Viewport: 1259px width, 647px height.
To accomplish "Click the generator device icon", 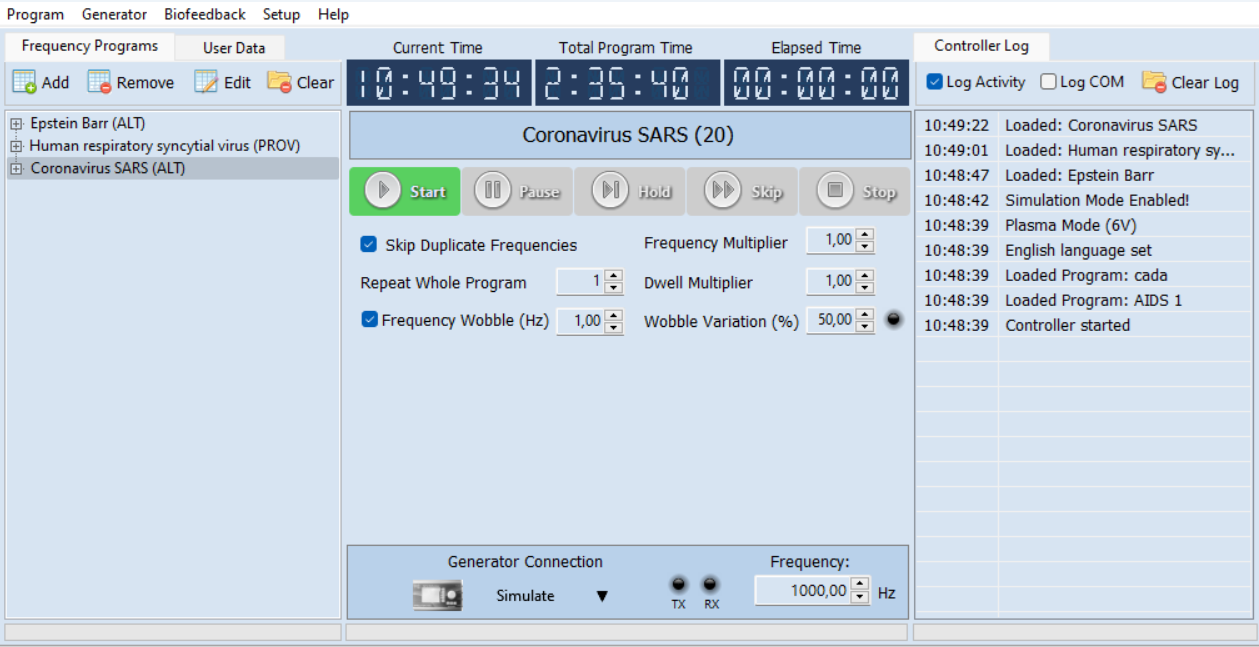I will pyautogui.click(x=439, y=594).
